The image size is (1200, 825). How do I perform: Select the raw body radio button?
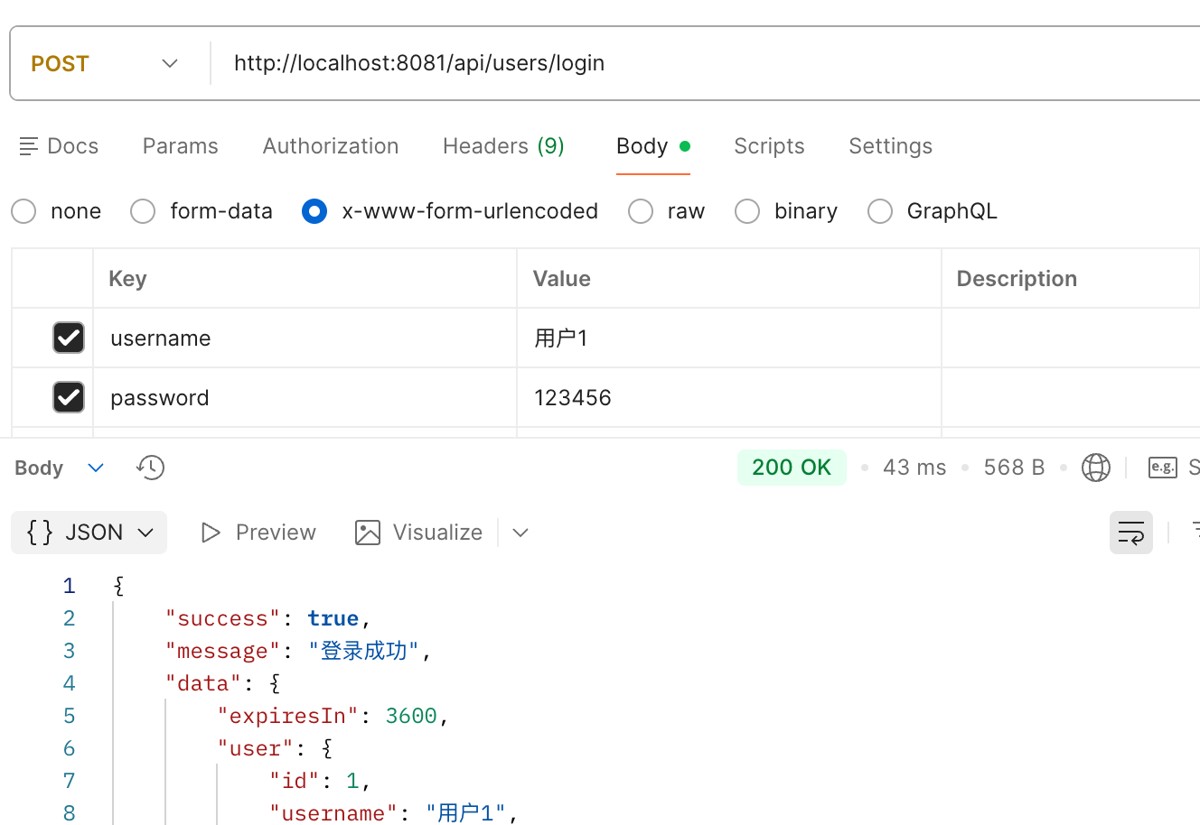641,211
